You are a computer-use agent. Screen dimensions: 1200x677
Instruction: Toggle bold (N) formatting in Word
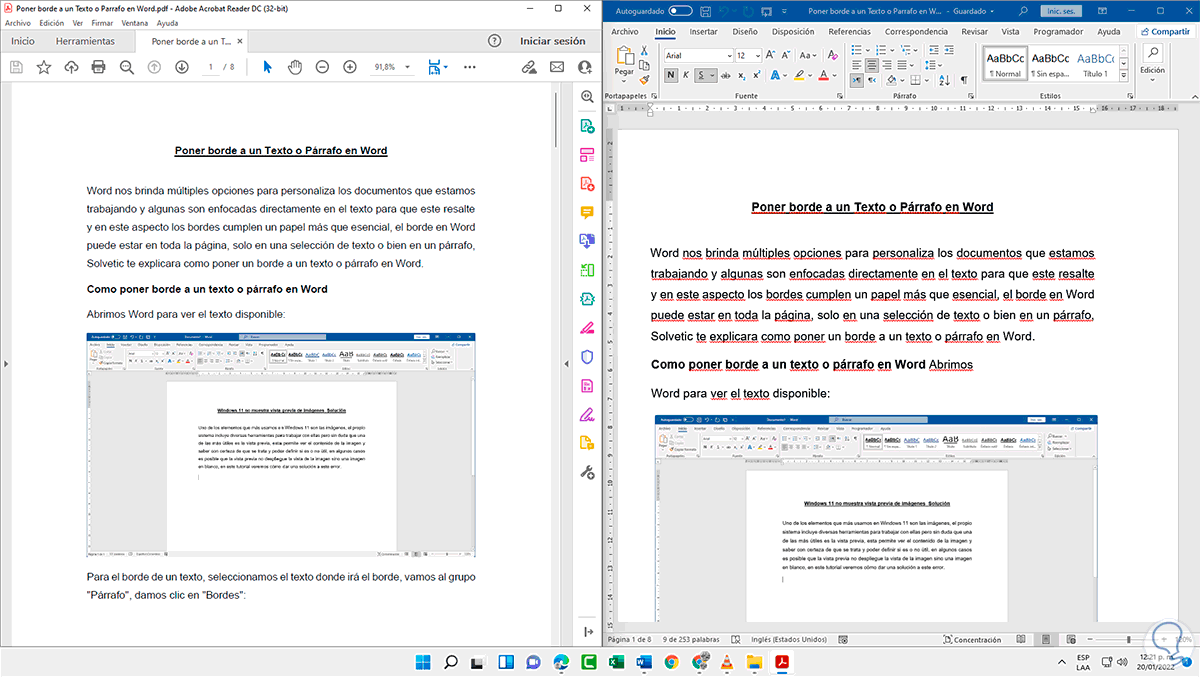(671, 75)
